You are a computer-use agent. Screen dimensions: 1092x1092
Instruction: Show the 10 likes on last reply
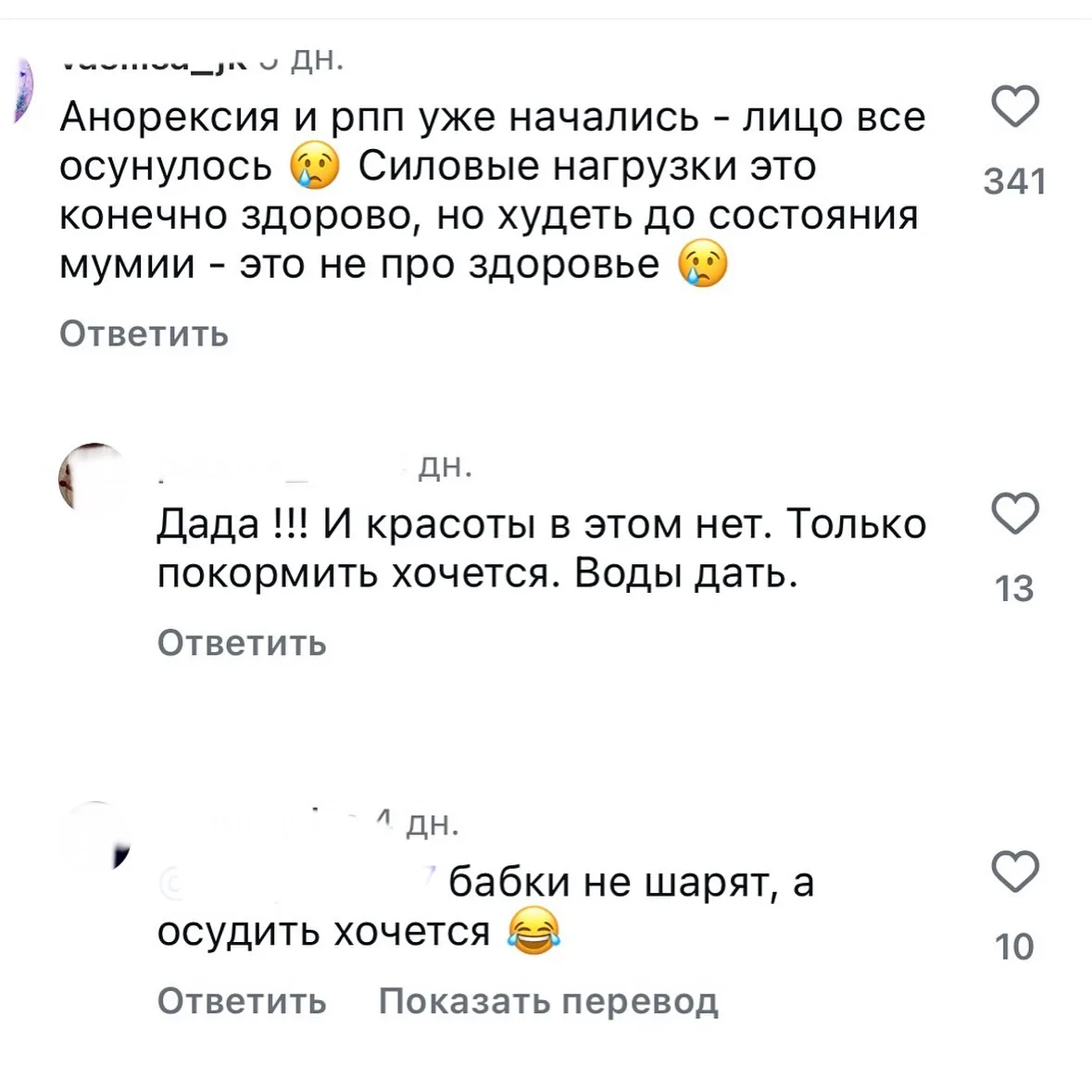point(1014,947)
